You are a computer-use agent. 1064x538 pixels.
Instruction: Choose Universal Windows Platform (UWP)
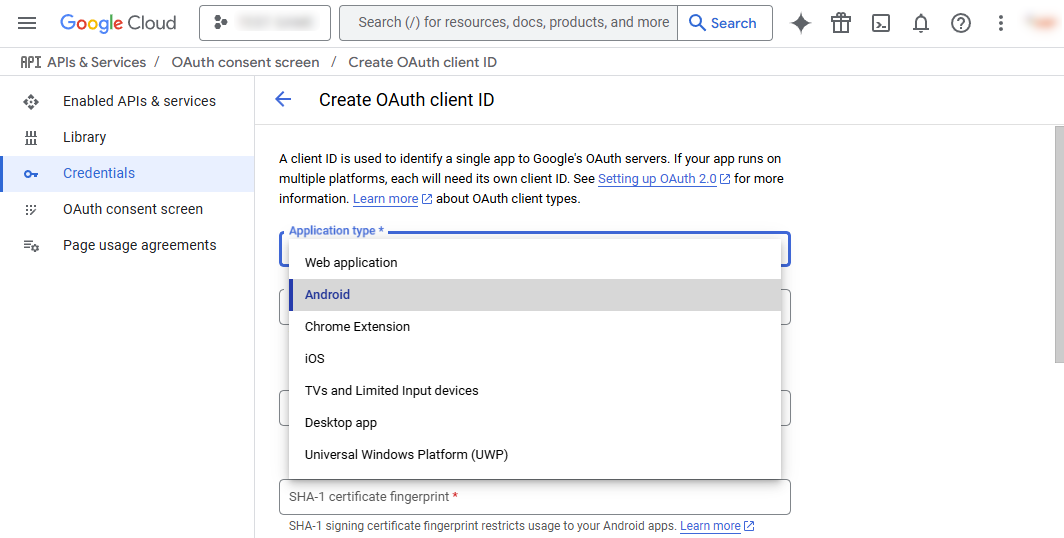coord(535,454)
